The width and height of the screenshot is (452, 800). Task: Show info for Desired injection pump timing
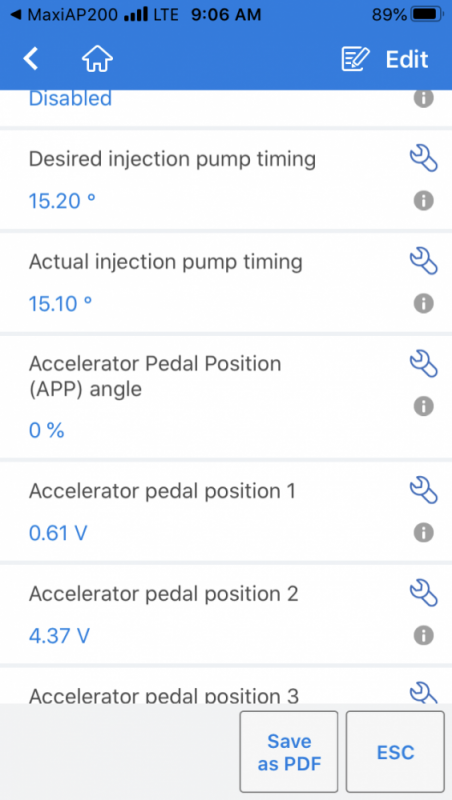click(423, 201)
